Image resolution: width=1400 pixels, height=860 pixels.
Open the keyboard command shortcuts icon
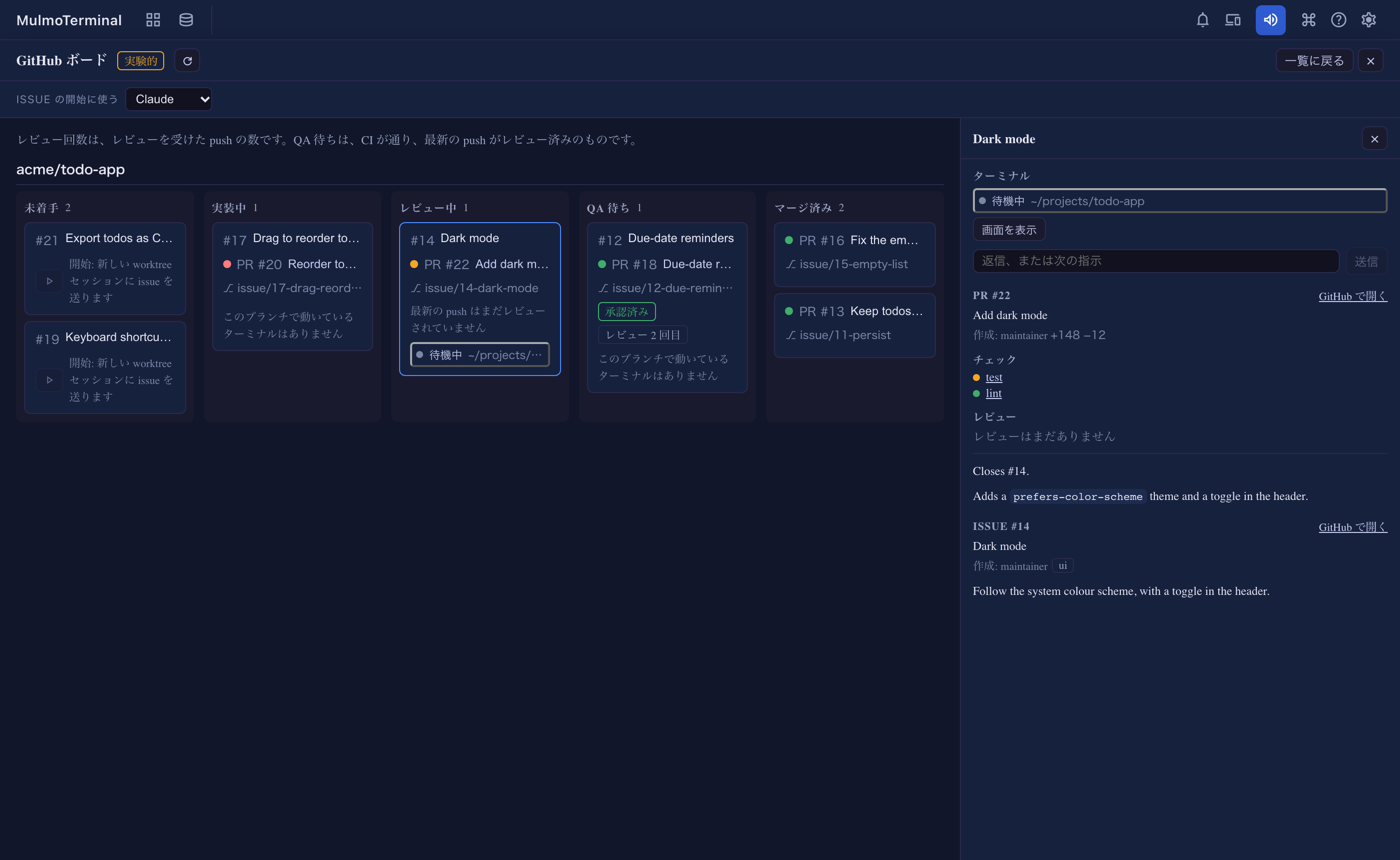click(x=1308, y=20)
